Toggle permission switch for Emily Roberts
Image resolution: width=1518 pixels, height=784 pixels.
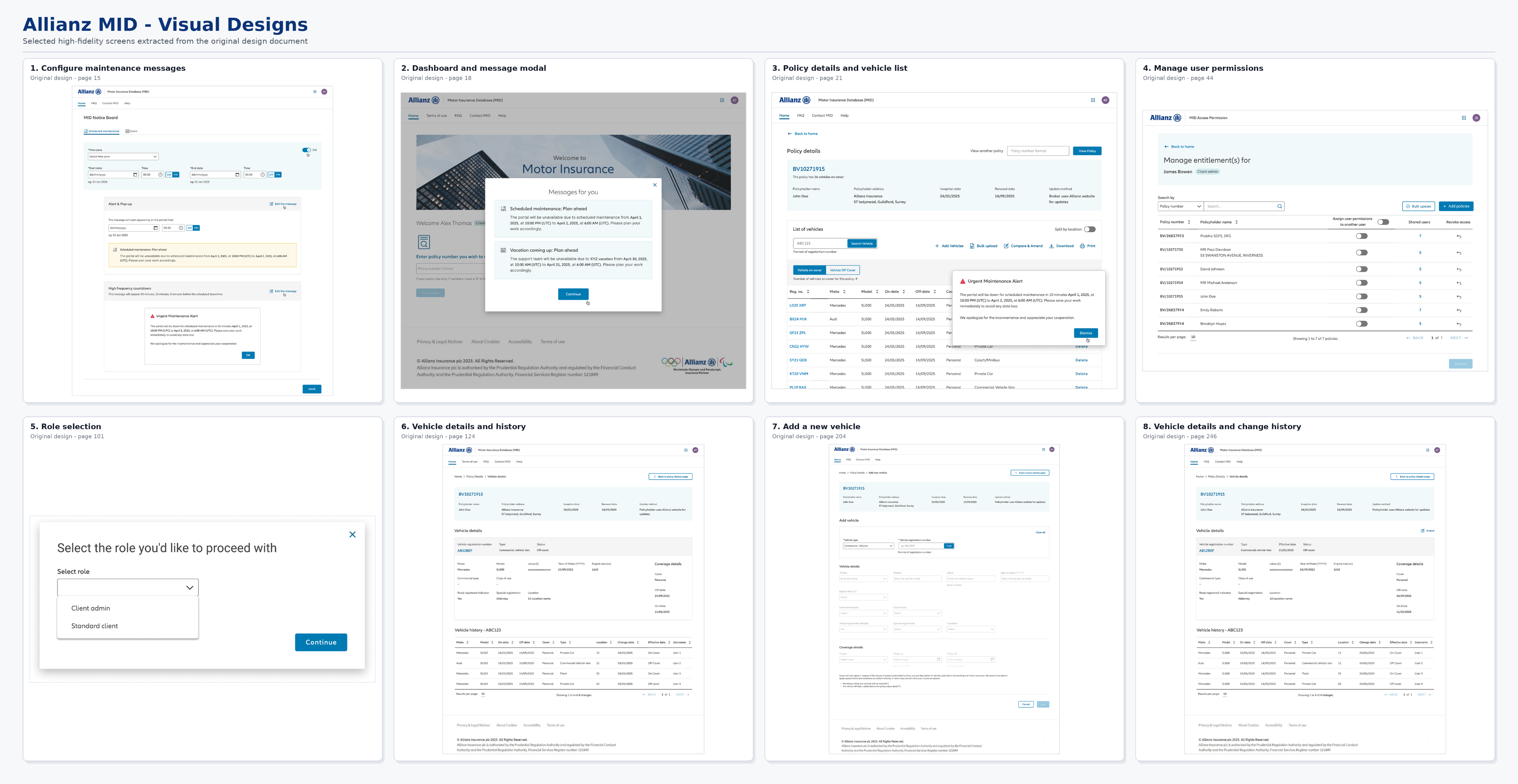pos(1362,310)
